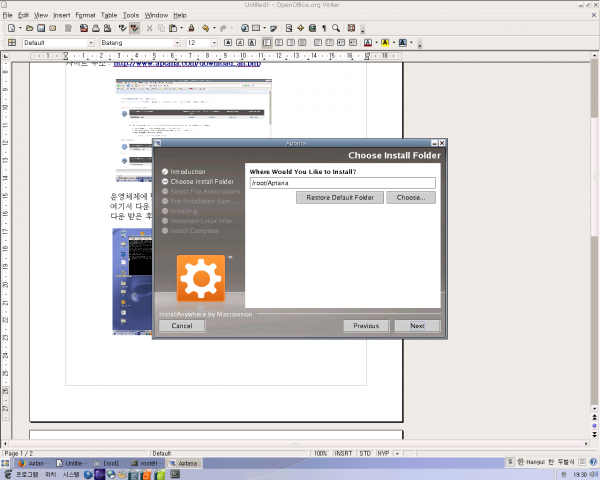This screenshot has width=600, height=480.
Task: Toggle bullets list on
Action: coord(329,42)
